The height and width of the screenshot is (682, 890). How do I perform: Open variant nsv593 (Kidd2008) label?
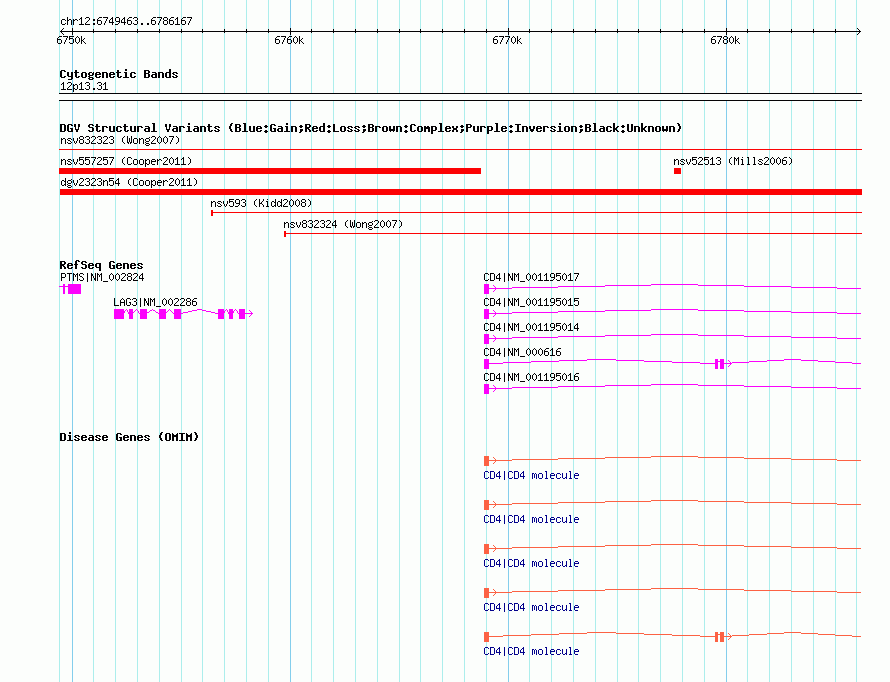tap(261, 203)
